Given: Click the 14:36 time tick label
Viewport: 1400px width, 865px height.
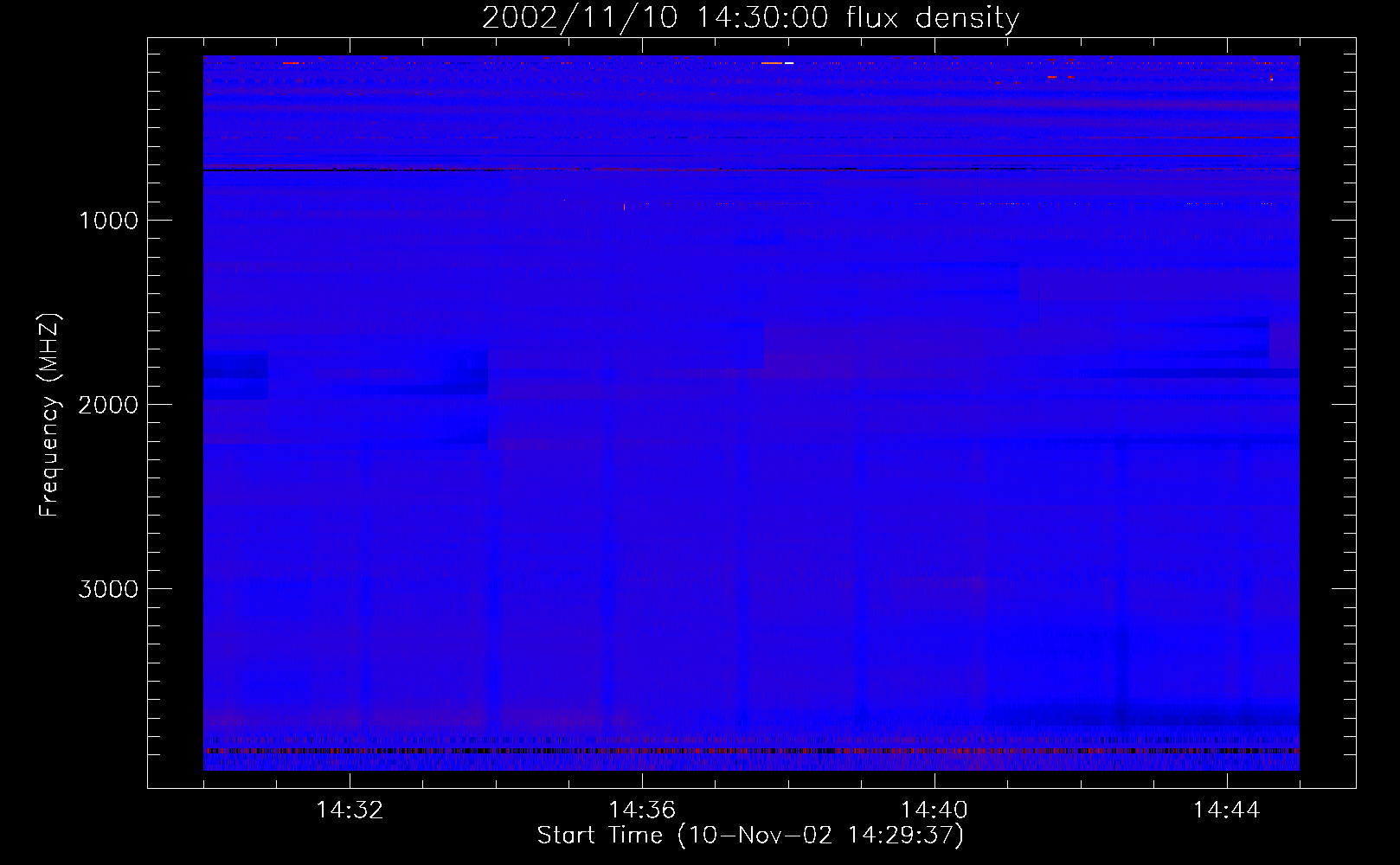Looking at the screenshot, I should click(642, 811).
